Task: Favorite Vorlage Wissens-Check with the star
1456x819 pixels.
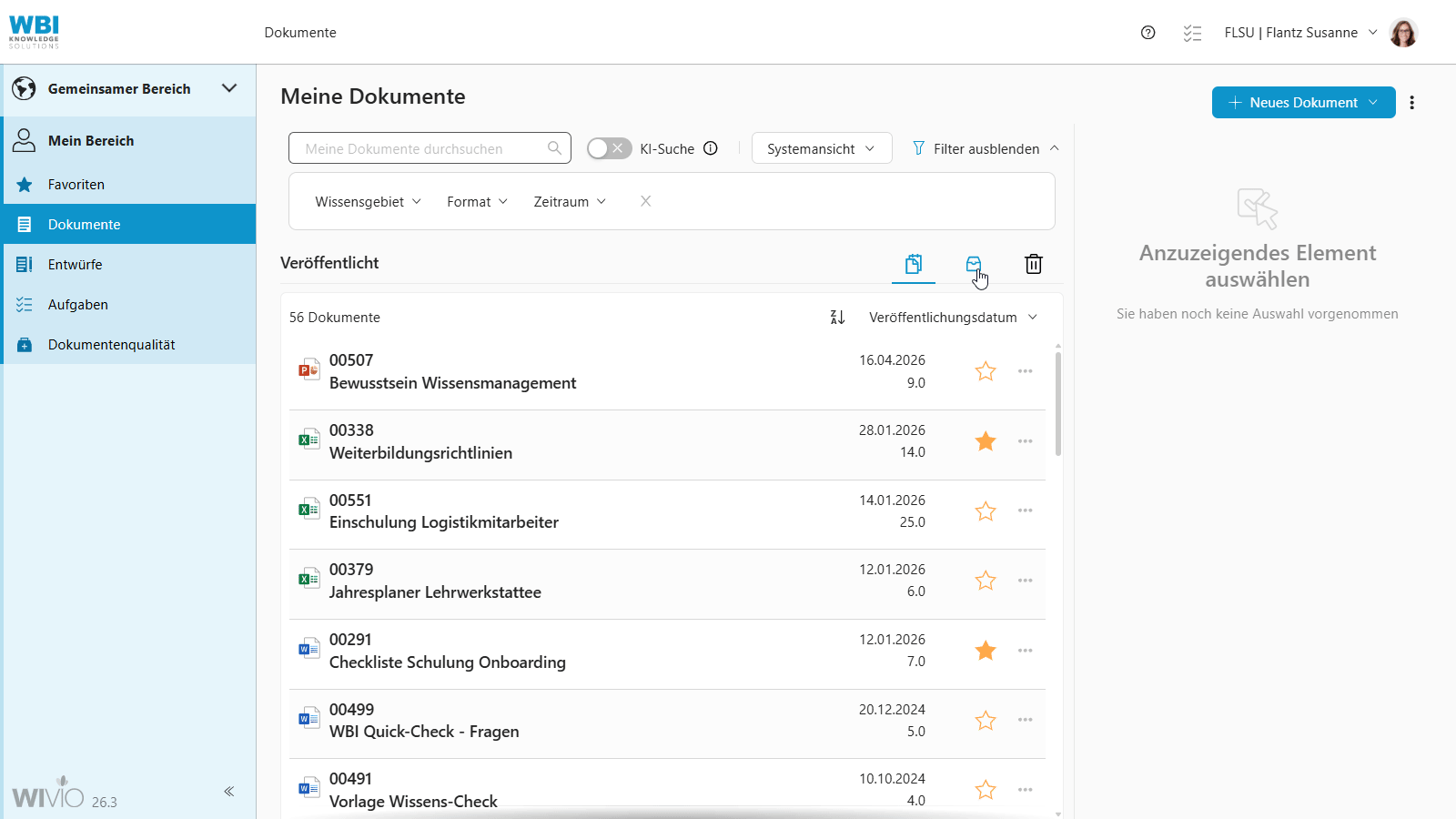Action: coord(986,790)
